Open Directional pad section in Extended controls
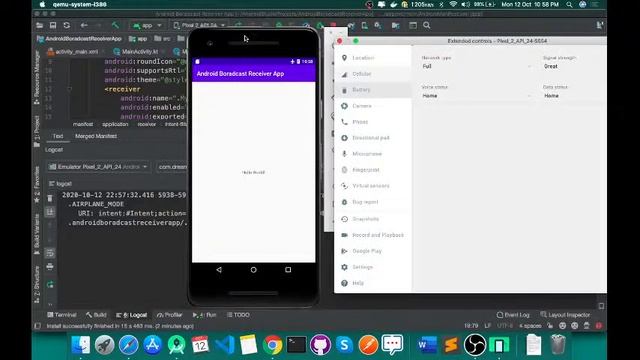Screen dimensions: 640x360 [x=372, y=138]
